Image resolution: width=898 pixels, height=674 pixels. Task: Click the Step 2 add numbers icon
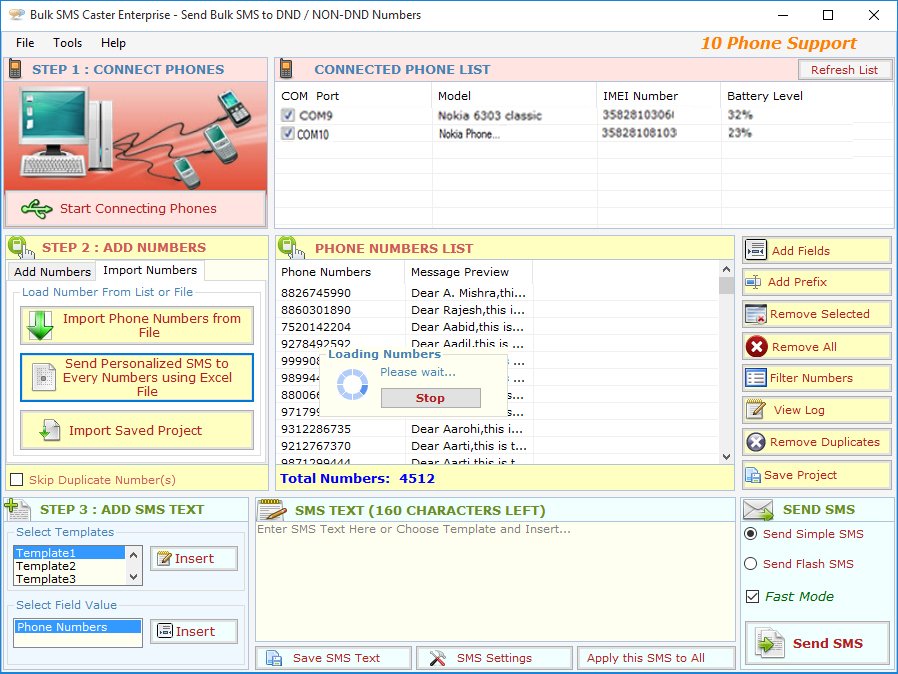19,247
